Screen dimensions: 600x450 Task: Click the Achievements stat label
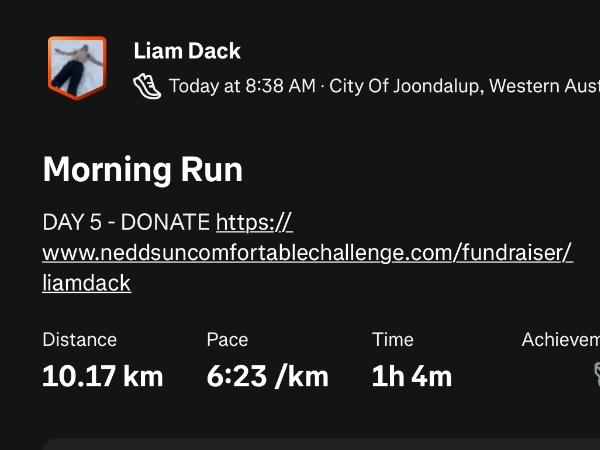tap(560, 340)
